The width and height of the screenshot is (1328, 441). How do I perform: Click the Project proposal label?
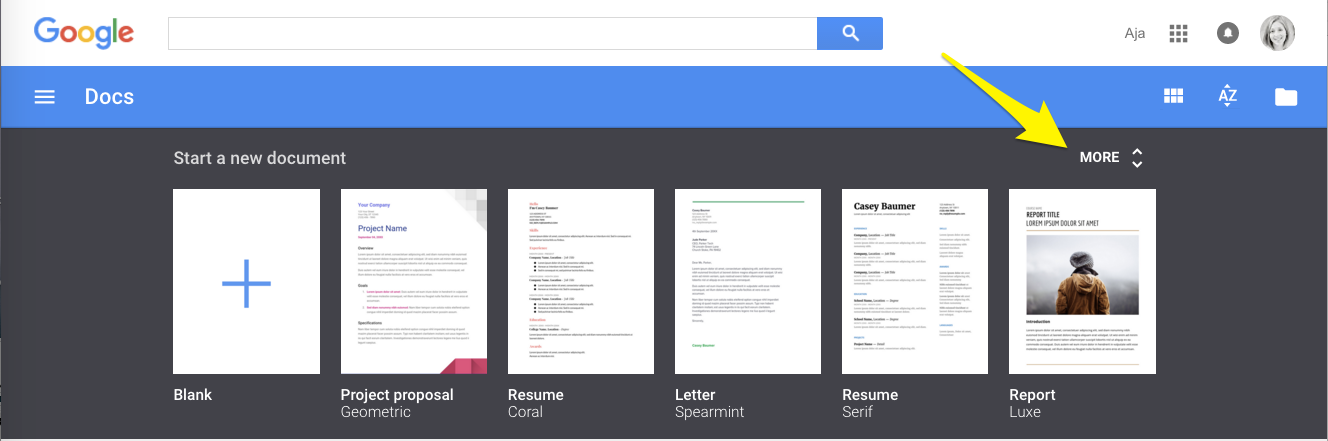coord(397,395)
